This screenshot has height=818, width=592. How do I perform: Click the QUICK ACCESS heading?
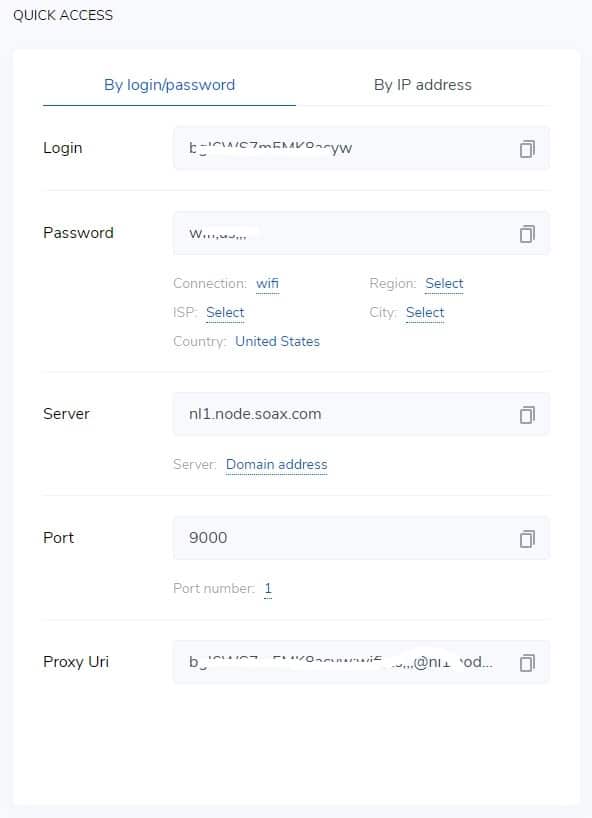(63, 15)
